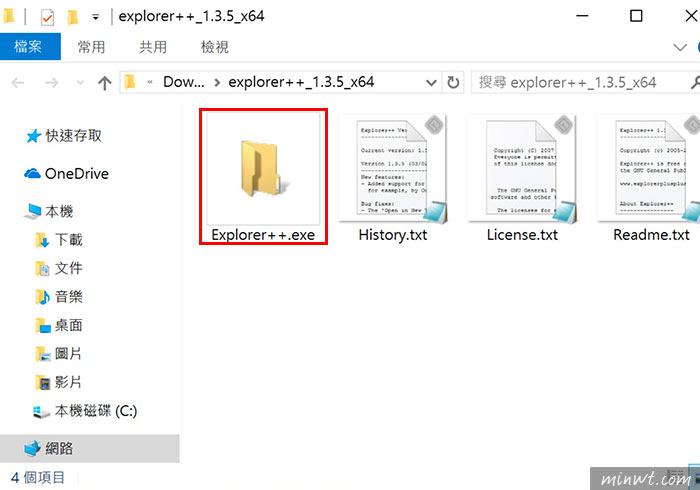Open the 圖片 folder in sidebar

(x=59, y=354)
